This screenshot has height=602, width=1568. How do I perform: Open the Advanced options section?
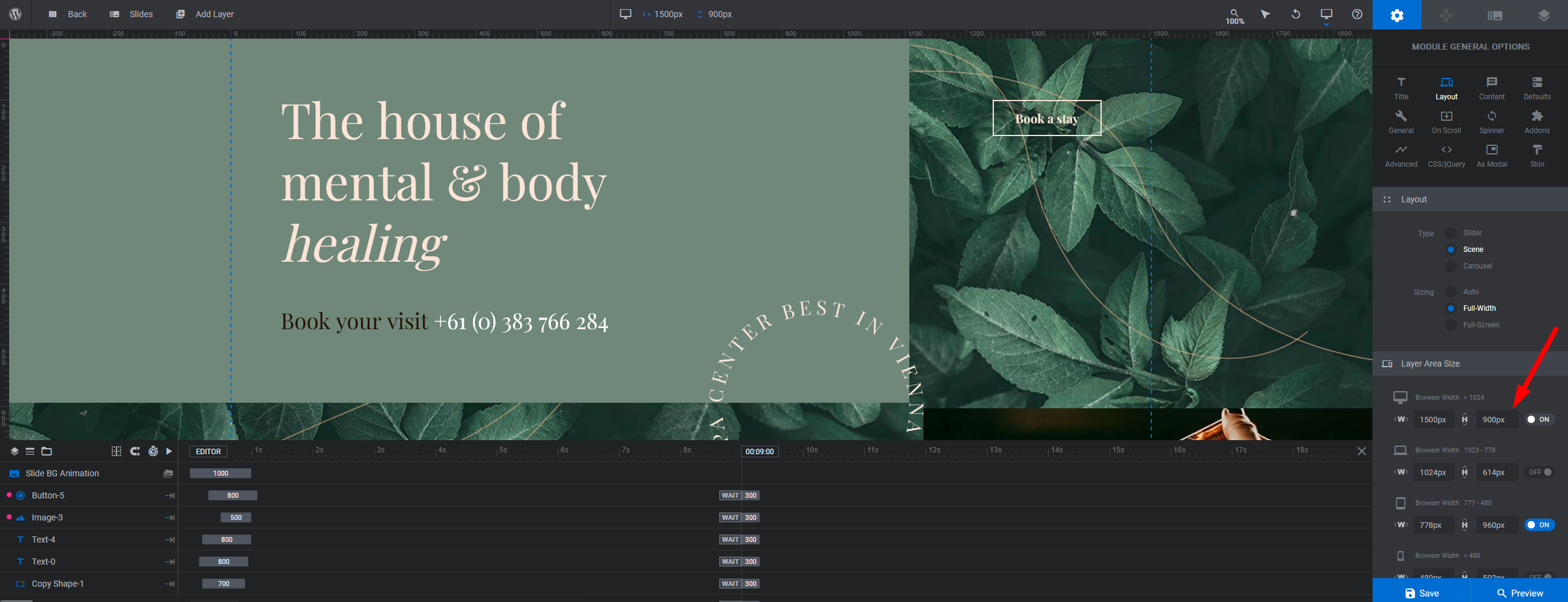[x=1401, y=156]
